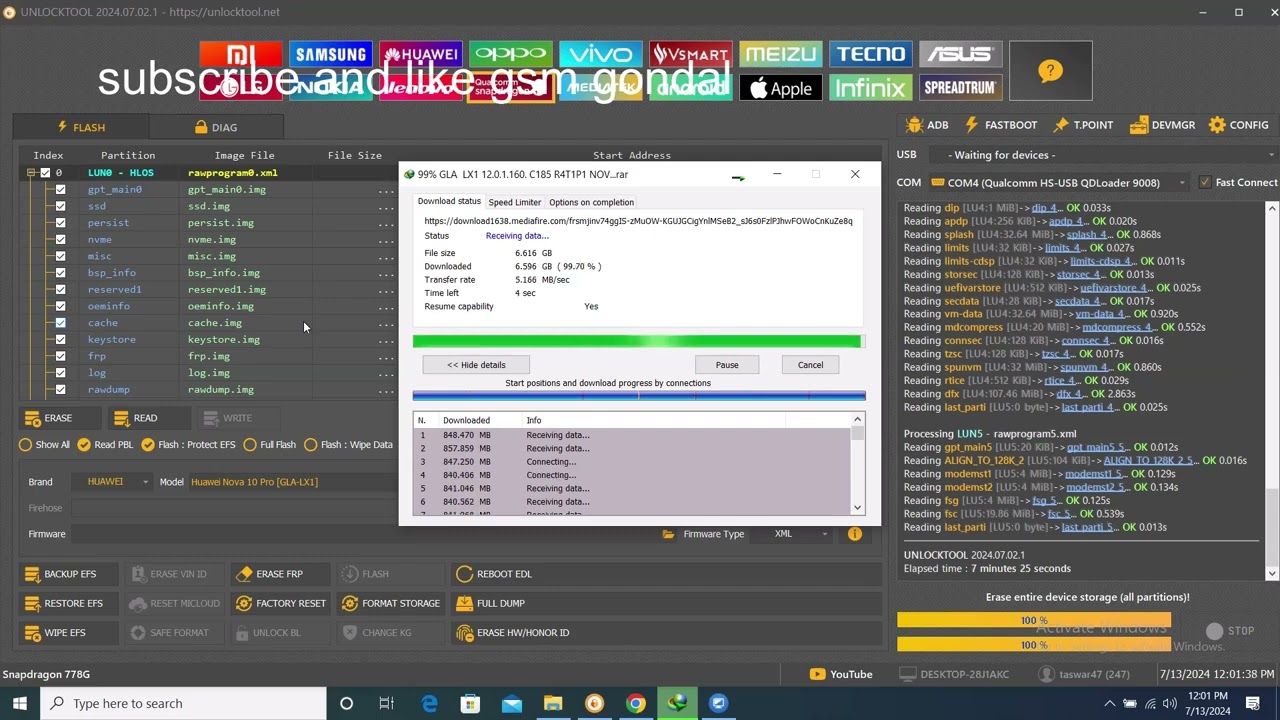Select the Huawei brand logo
1280x720 pixels.
click(x=420, y=54)
